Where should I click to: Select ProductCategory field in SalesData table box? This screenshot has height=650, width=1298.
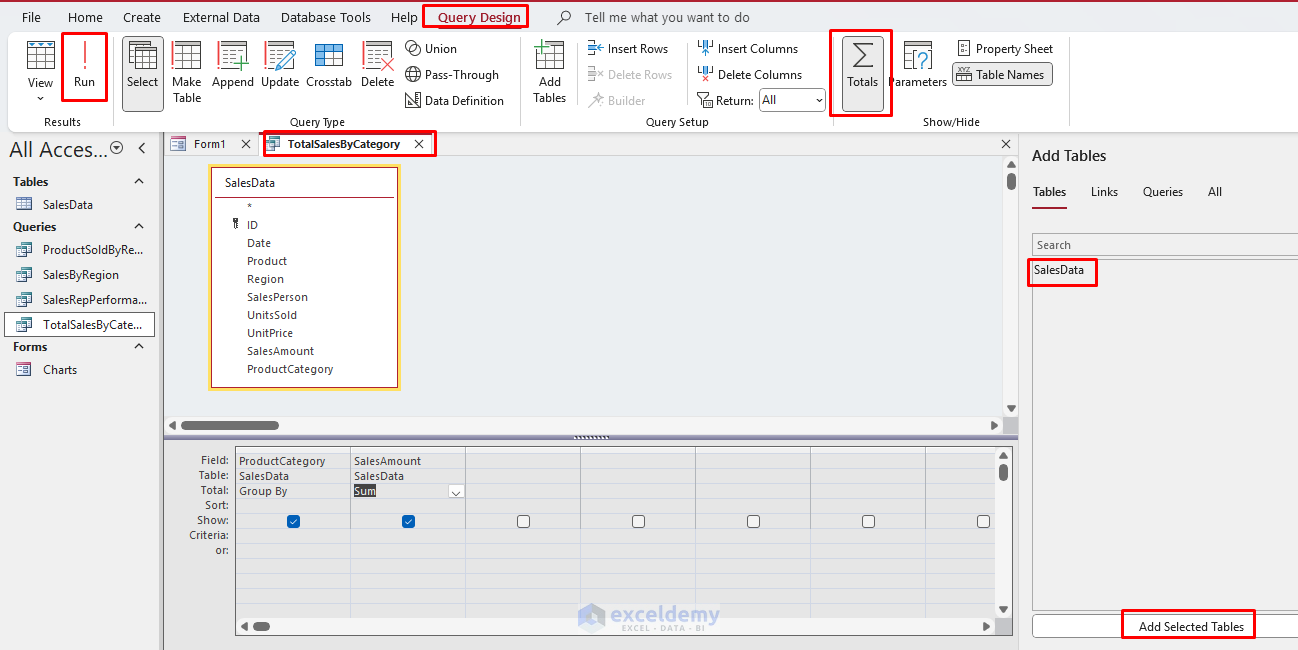coord(290,369)
